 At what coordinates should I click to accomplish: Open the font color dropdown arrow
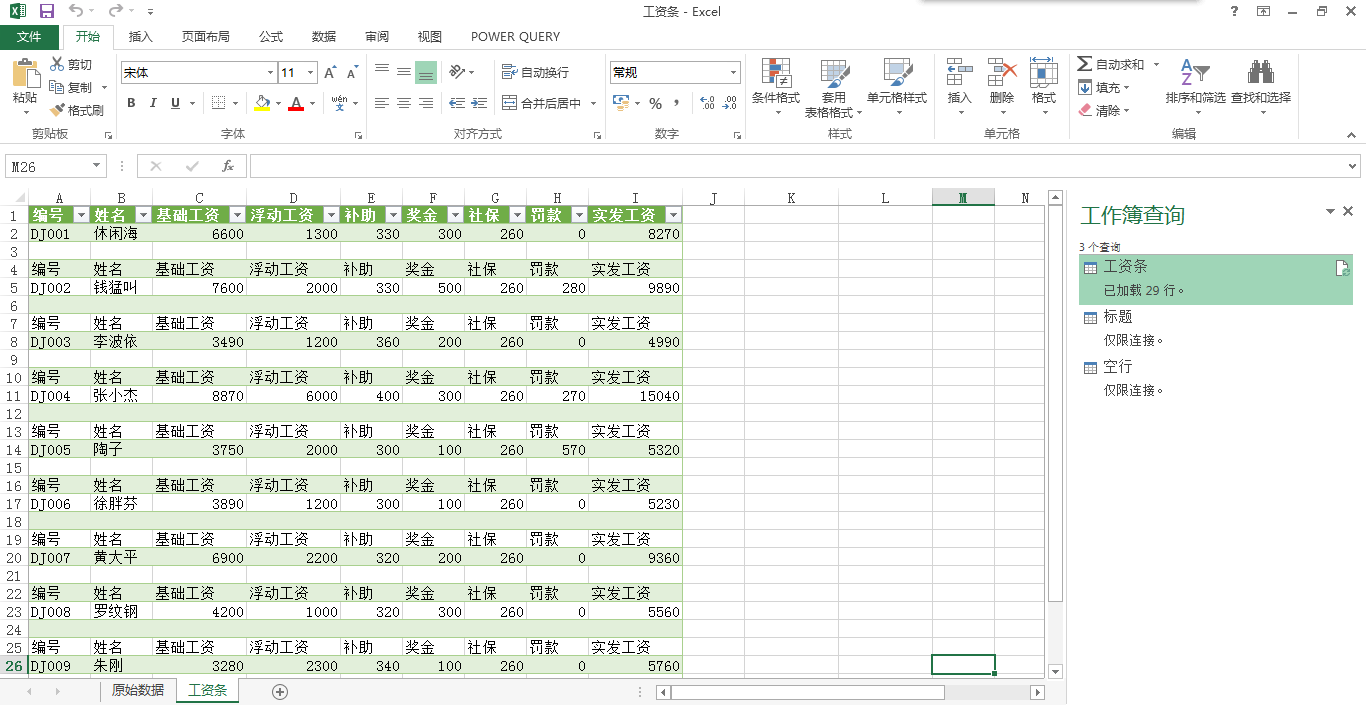[x=313, y=103]
